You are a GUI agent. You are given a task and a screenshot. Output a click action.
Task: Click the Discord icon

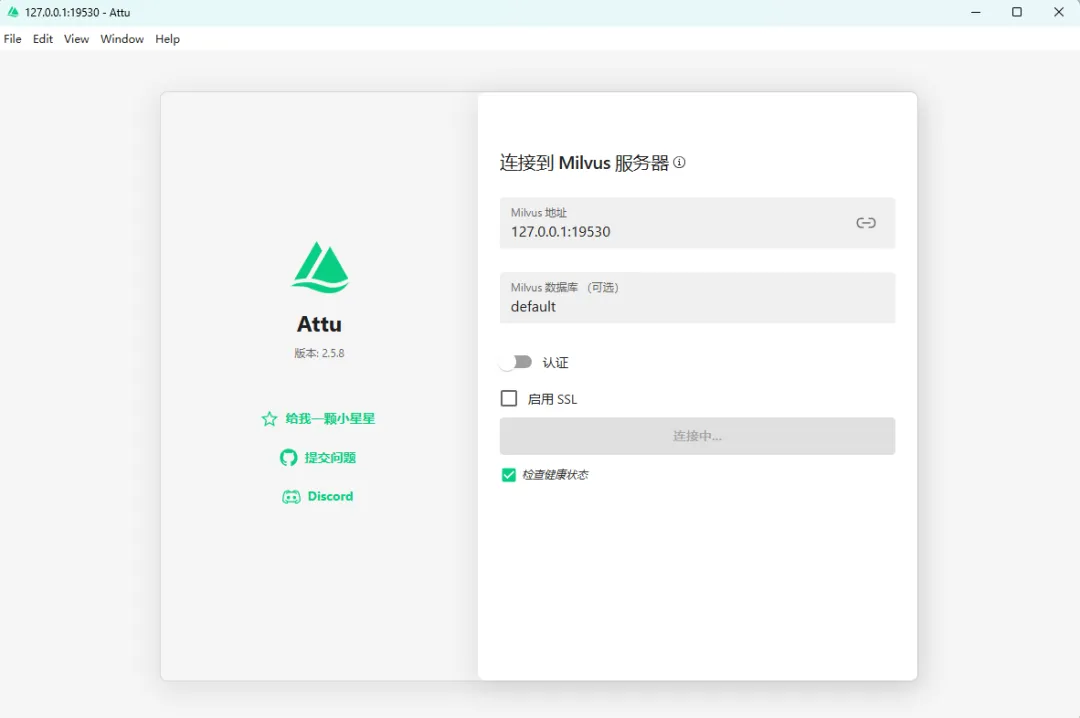(x=291, y=497)
